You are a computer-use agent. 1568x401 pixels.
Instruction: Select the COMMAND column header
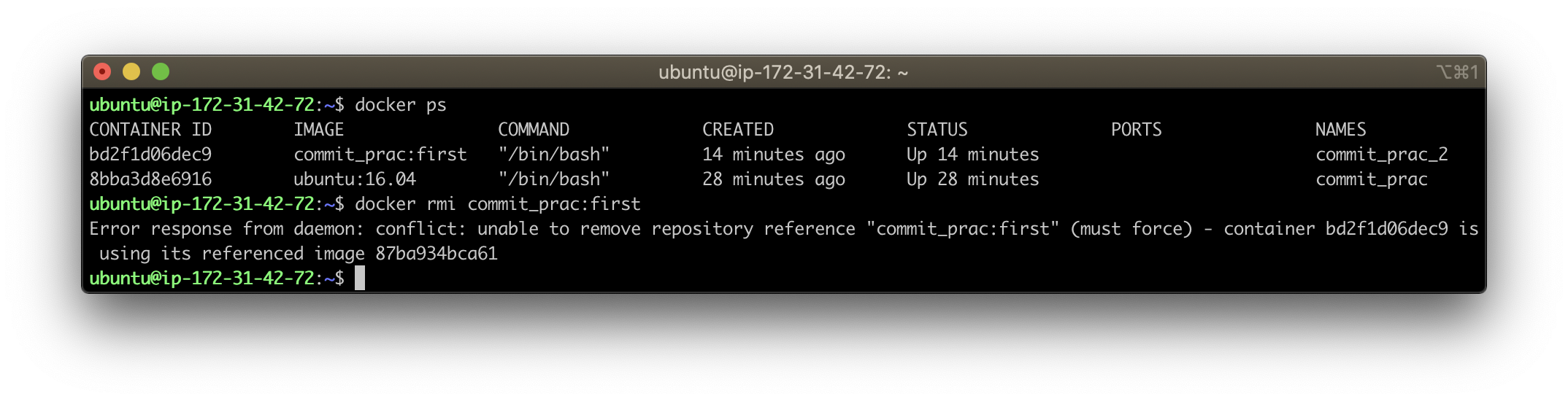534,130
